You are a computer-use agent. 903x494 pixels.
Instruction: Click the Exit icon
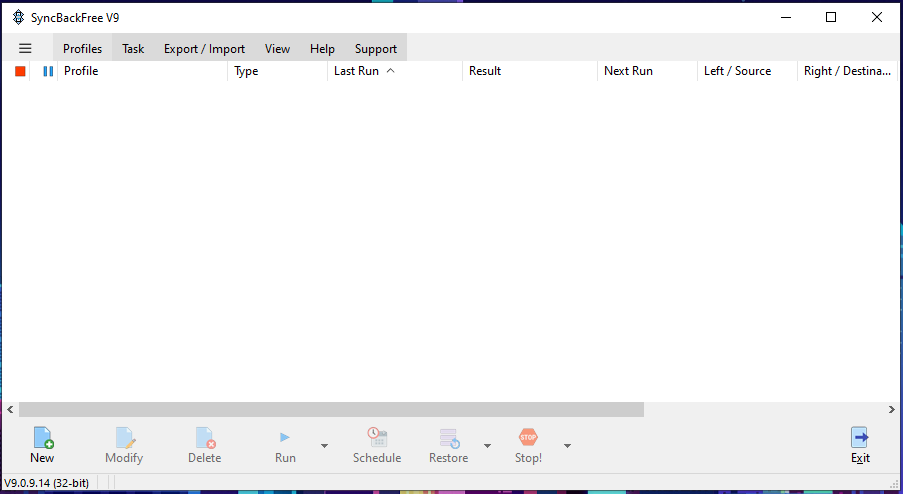pyautogui.click(x=860, y=438)
